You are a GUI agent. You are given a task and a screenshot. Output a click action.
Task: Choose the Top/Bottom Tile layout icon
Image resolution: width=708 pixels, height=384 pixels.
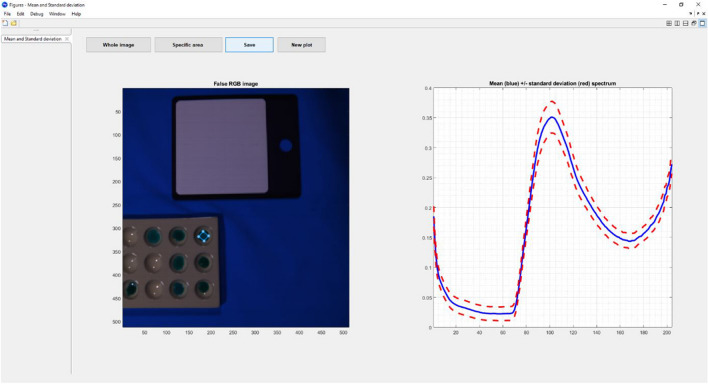[685, 23]
